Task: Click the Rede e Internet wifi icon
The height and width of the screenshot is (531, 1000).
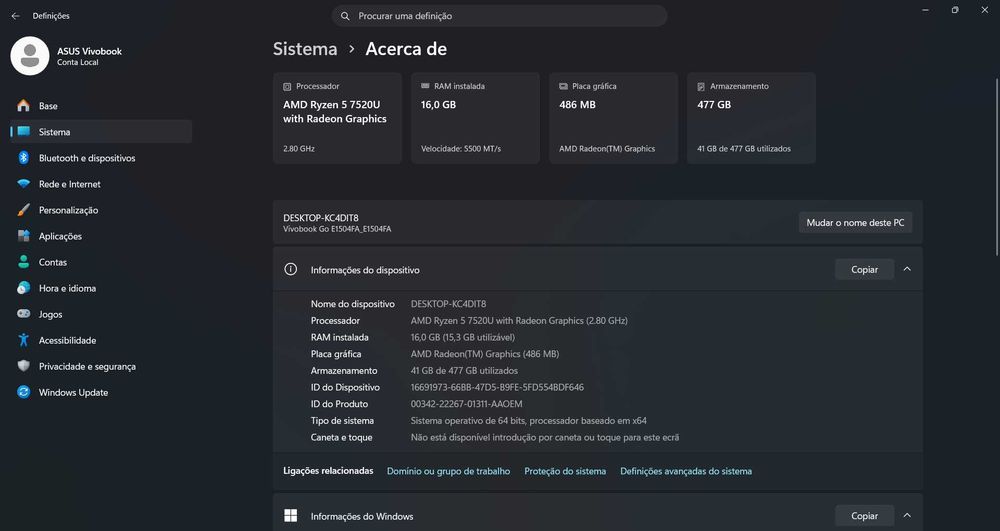Action: click(x=24, y=184)
